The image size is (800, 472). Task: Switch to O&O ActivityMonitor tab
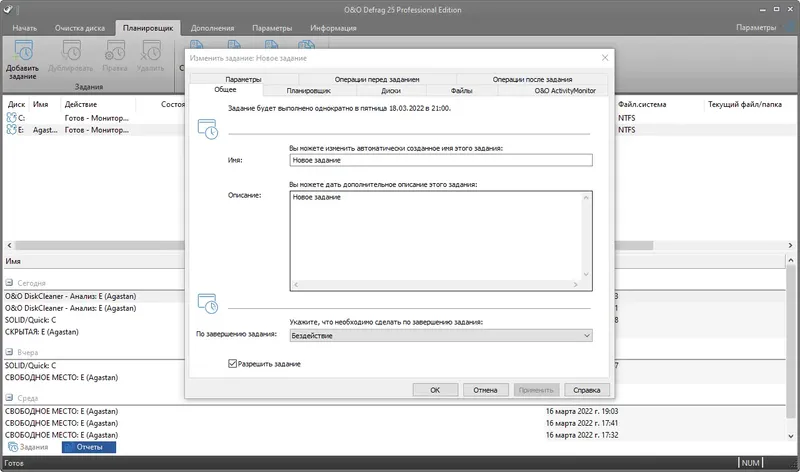coord(565,91)
